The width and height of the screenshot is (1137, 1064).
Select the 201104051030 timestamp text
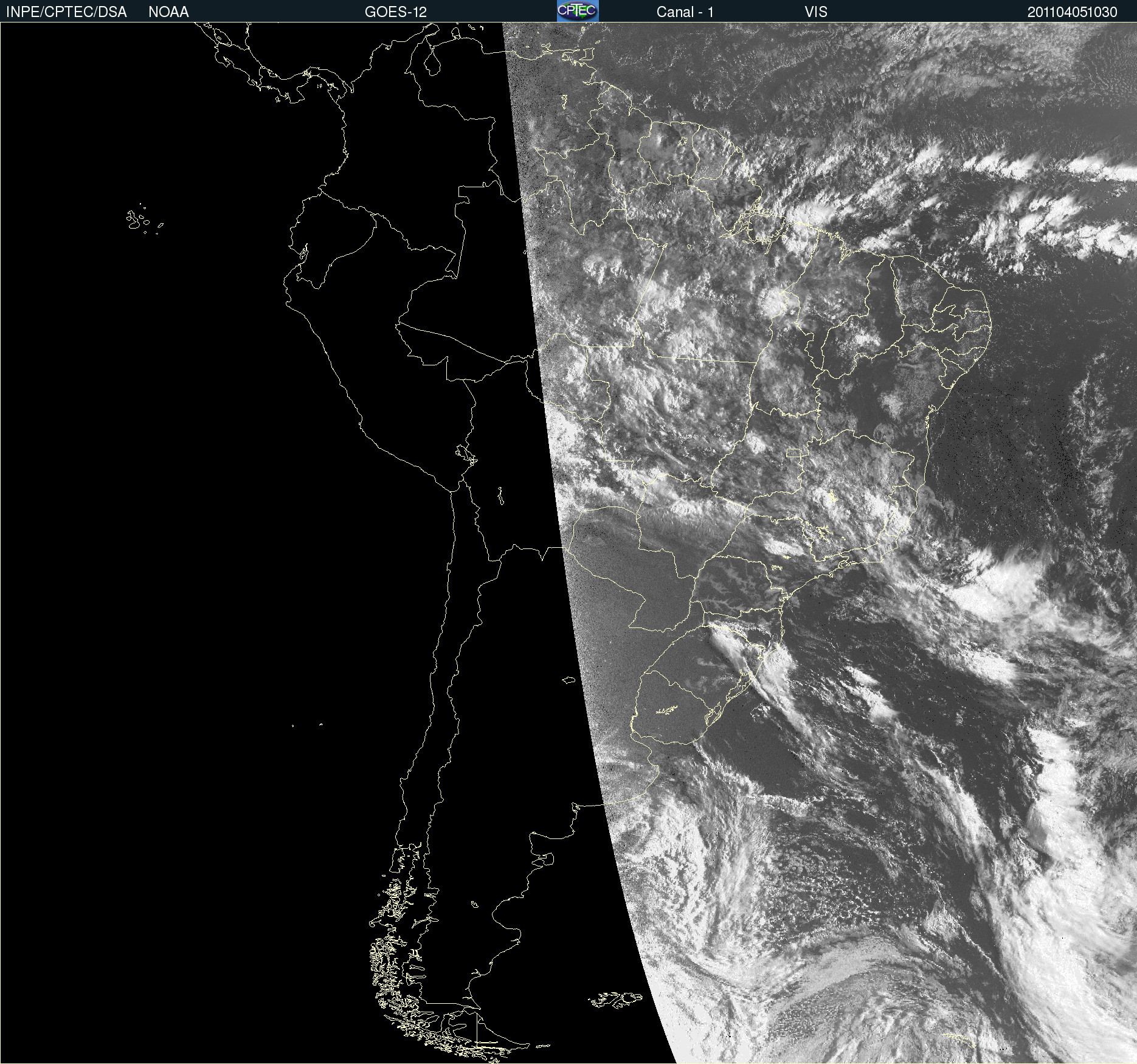click(1073, 12)
